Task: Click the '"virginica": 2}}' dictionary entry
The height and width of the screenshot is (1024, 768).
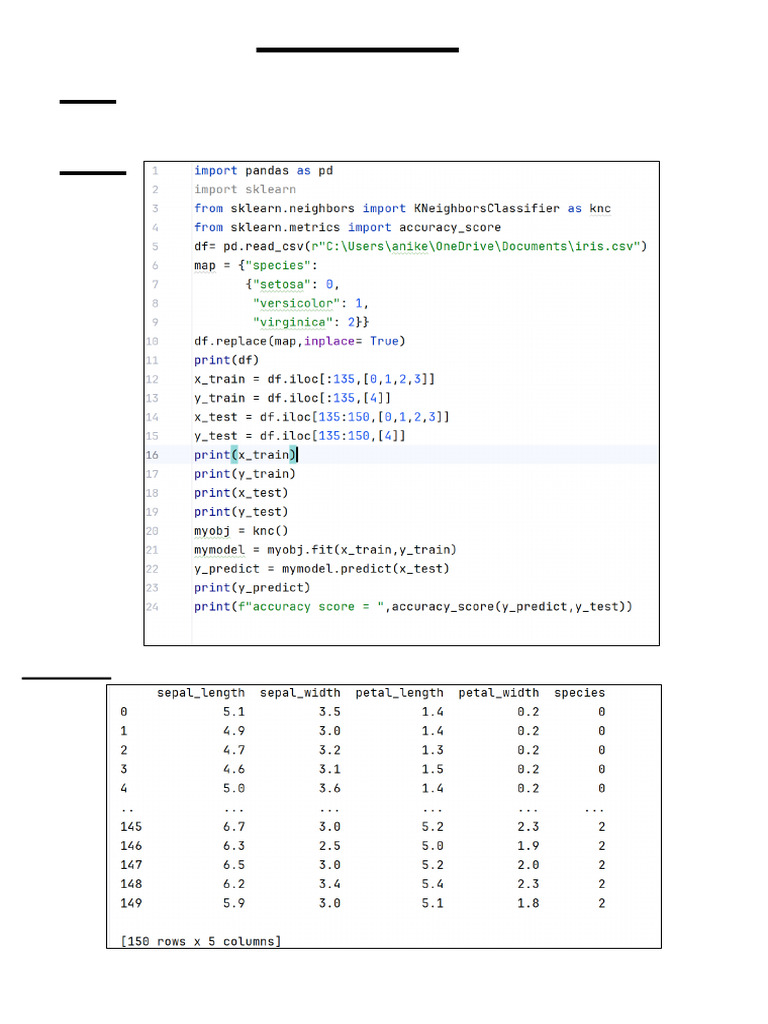Action: pyautogui.click(x=311, y=322)
